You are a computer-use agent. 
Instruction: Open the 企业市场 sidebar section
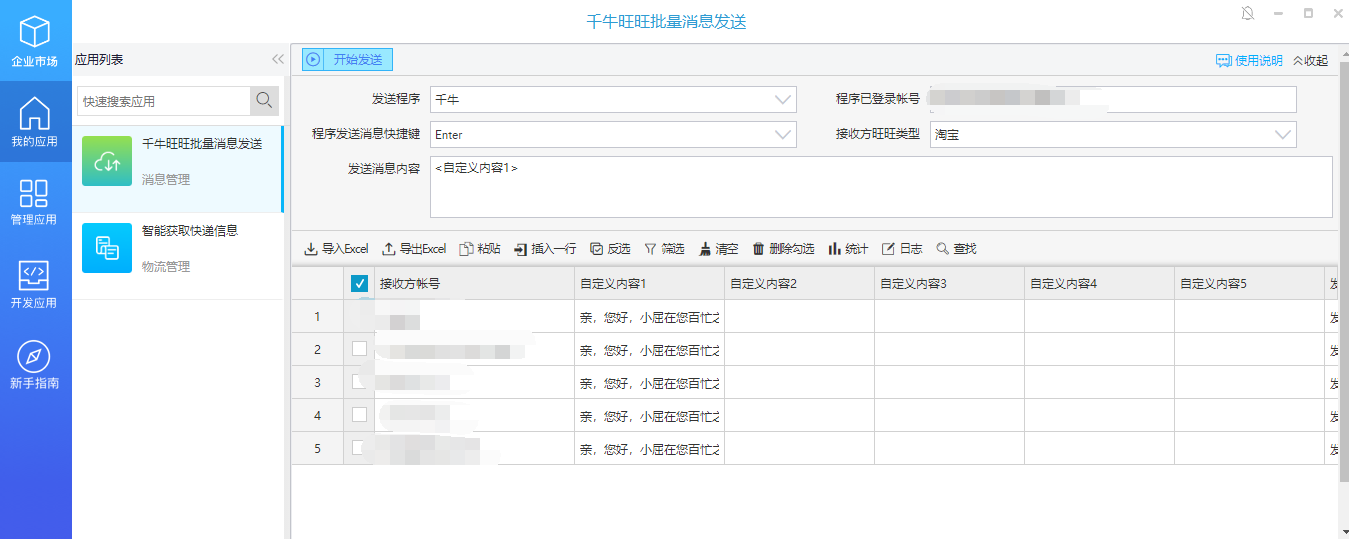tap(35, 40)
